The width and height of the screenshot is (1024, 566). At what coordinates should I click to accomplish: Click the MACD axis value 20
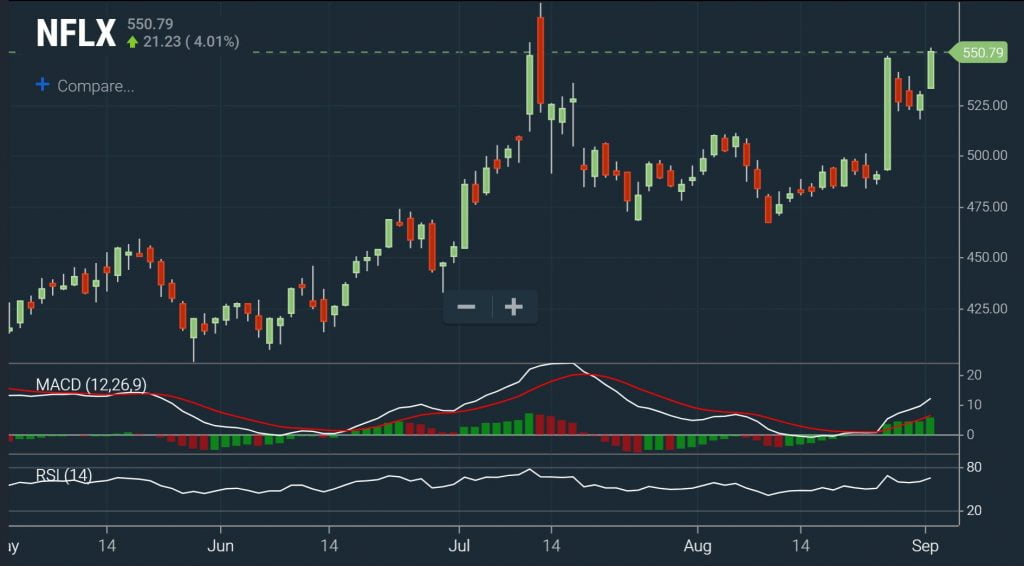(x=974, y=375)
